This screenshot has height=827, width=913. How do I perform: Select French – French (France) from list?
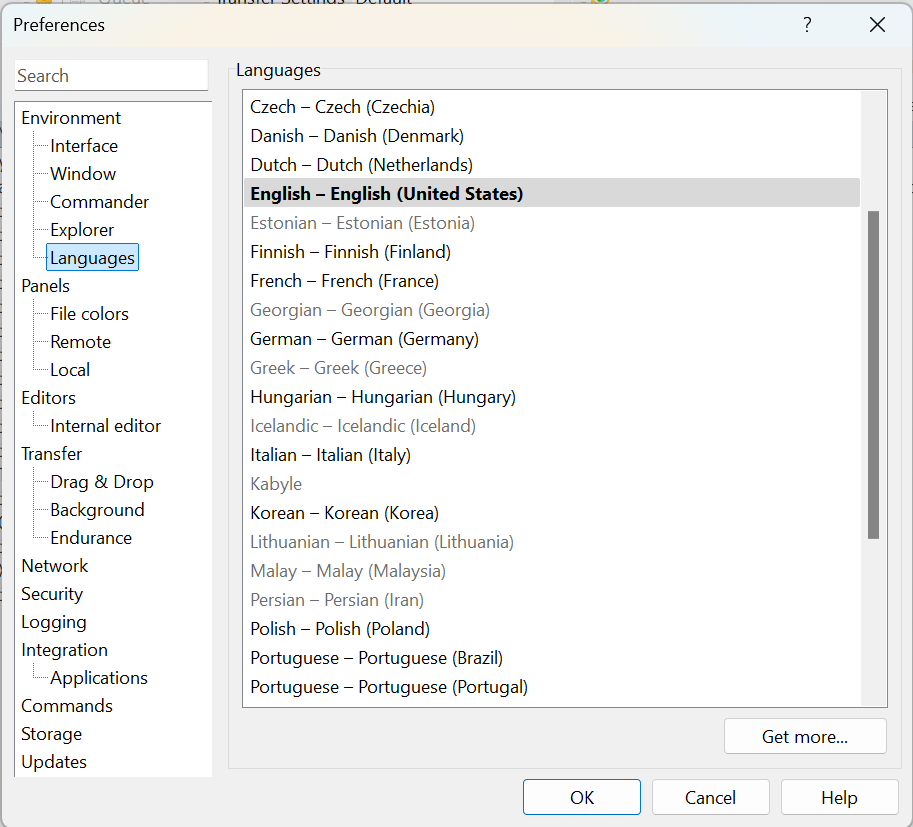coord(344,281)
